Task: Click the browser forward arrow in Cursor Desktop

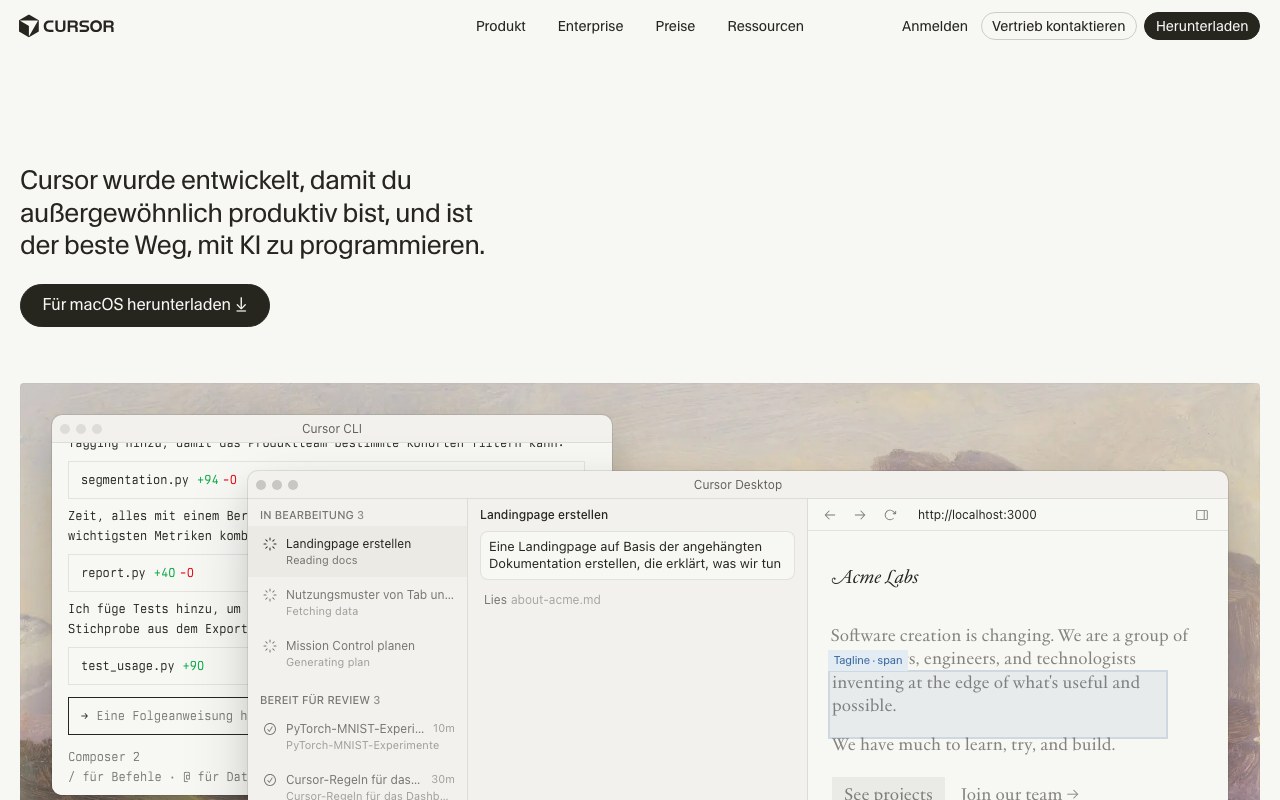Action: tap(860, 515)
